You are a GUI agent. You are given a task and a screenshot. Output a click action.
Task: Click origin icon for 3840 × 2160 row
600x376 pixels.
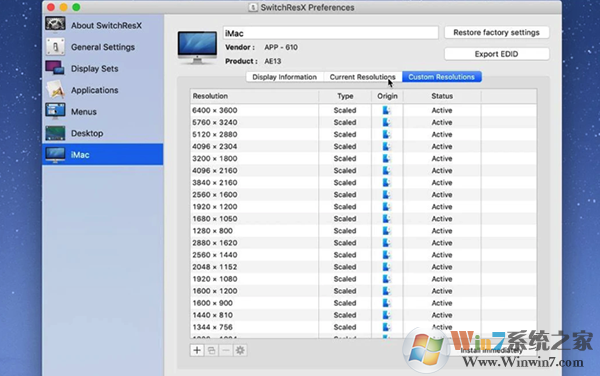[386, 182]
